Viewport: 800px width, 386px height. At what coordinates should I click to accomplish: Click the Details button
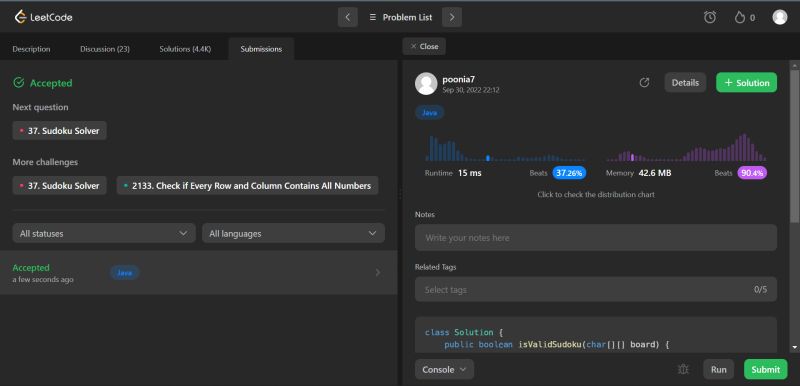pyautogui.click(x=685, y=83)
